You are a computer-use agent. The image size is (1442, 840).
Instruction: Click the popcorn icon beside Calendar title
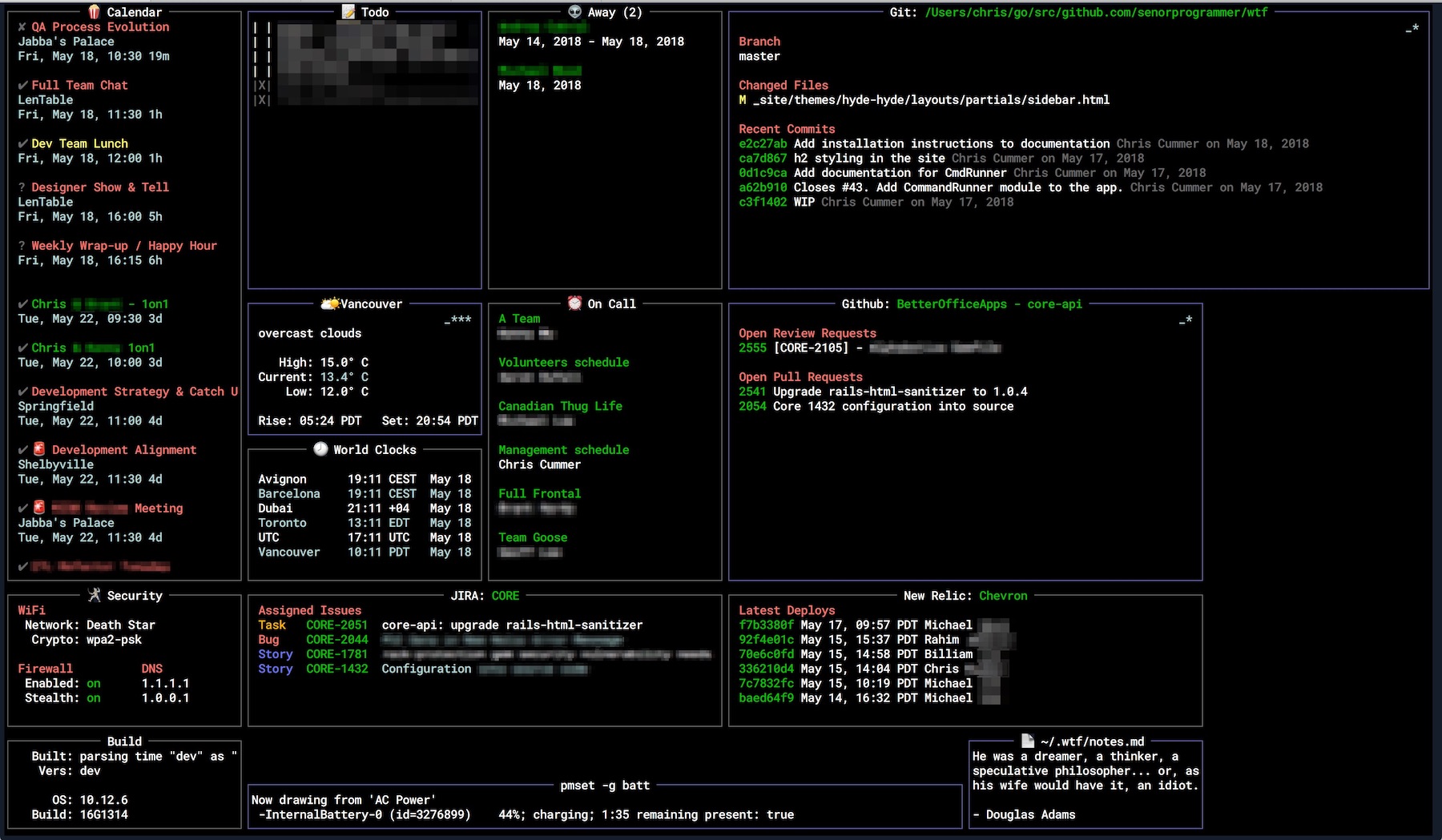click(95, 12)
